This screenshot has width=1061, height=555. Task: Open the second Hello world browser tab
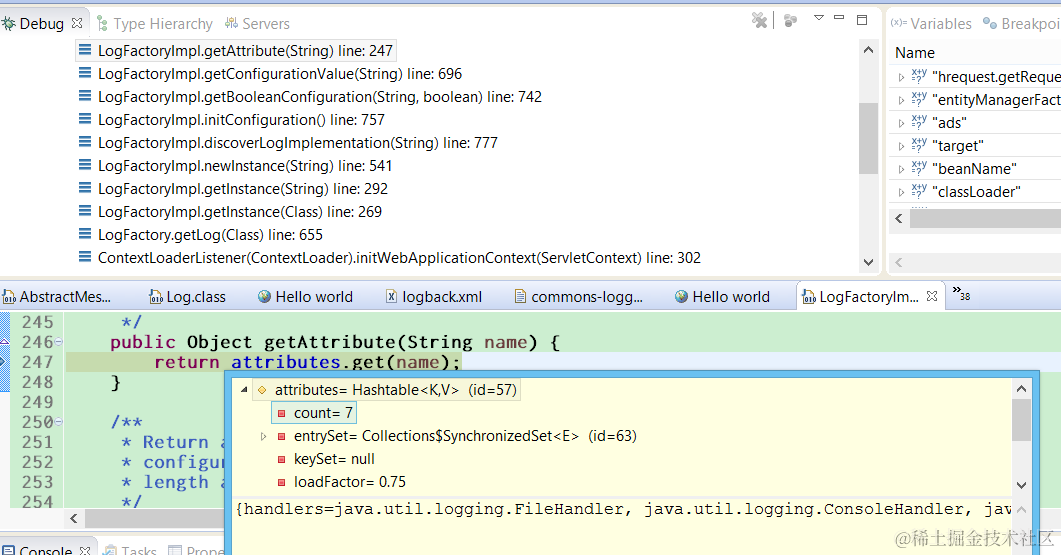click(x=722, y=297)
